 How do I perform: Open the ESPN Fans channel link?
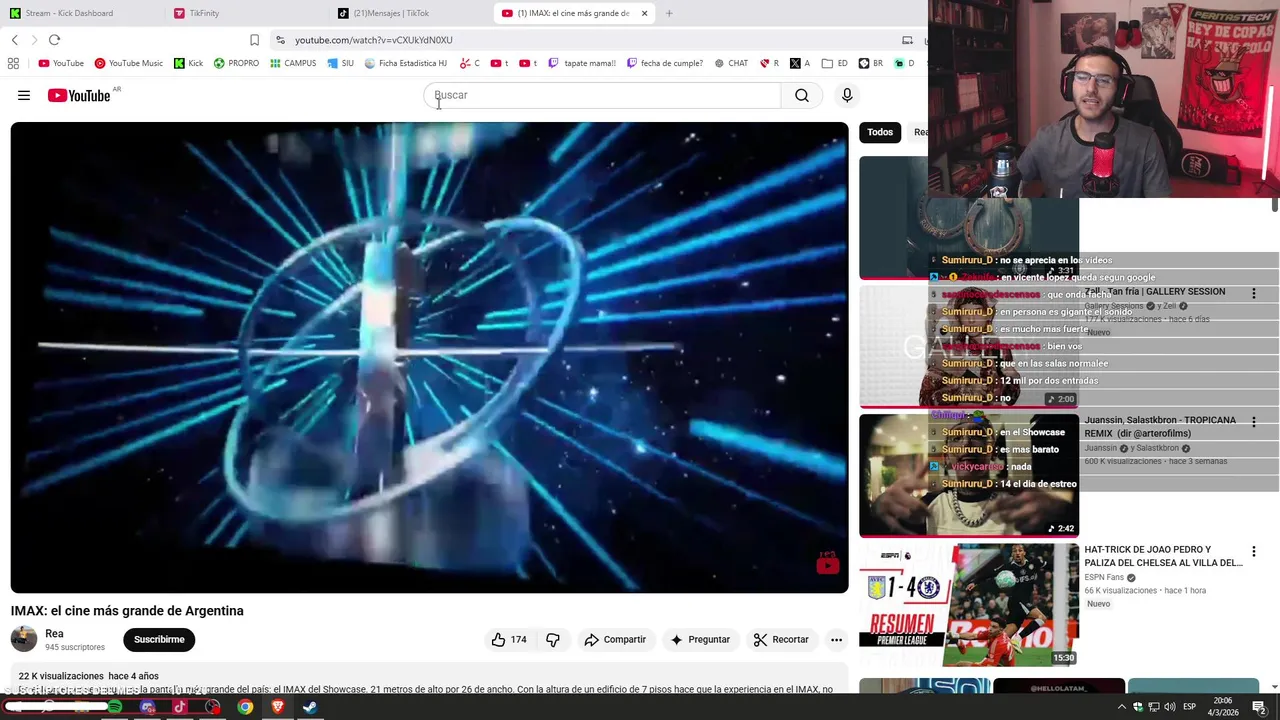click(x=1104, y=577)
